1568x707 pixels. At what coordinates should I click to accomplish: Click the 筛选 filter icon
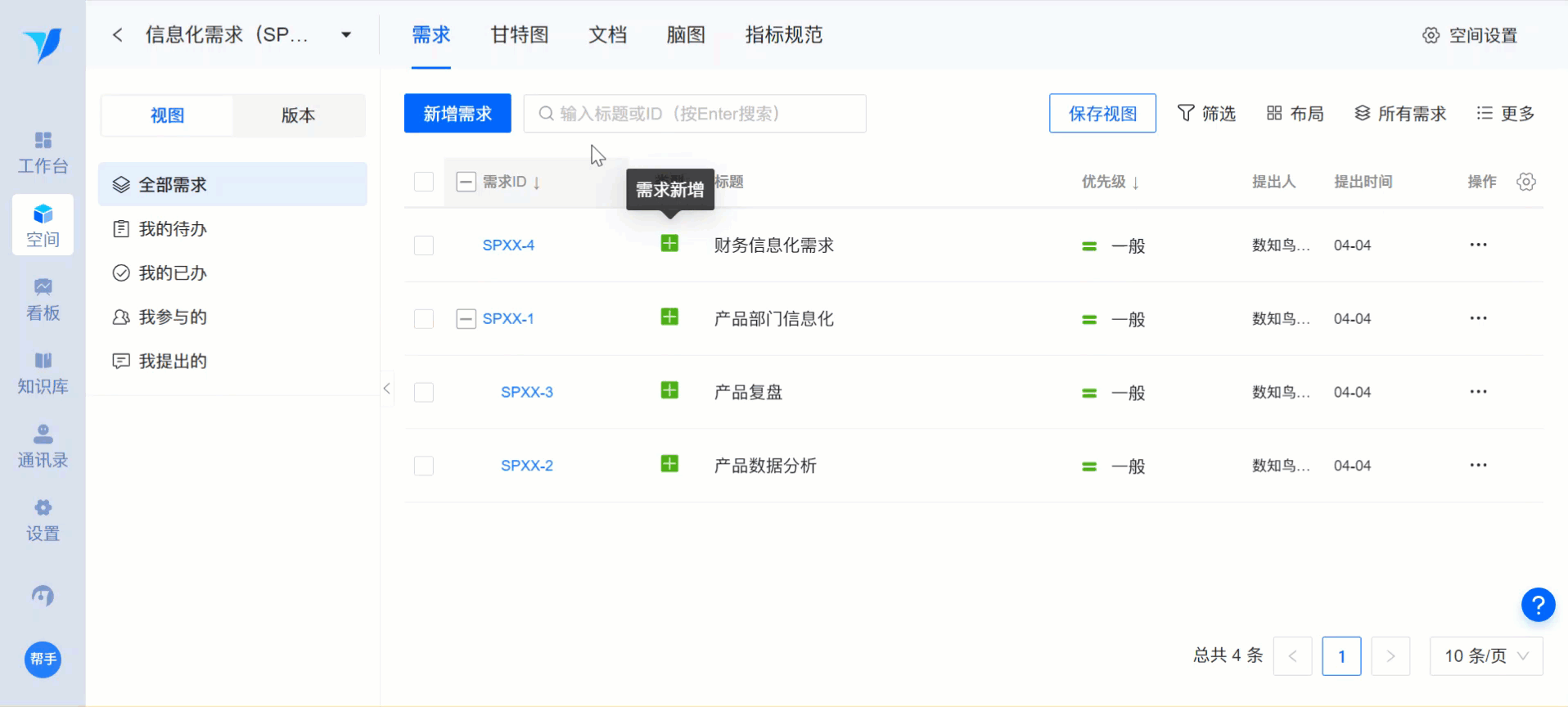click(x=1185, y=113)
